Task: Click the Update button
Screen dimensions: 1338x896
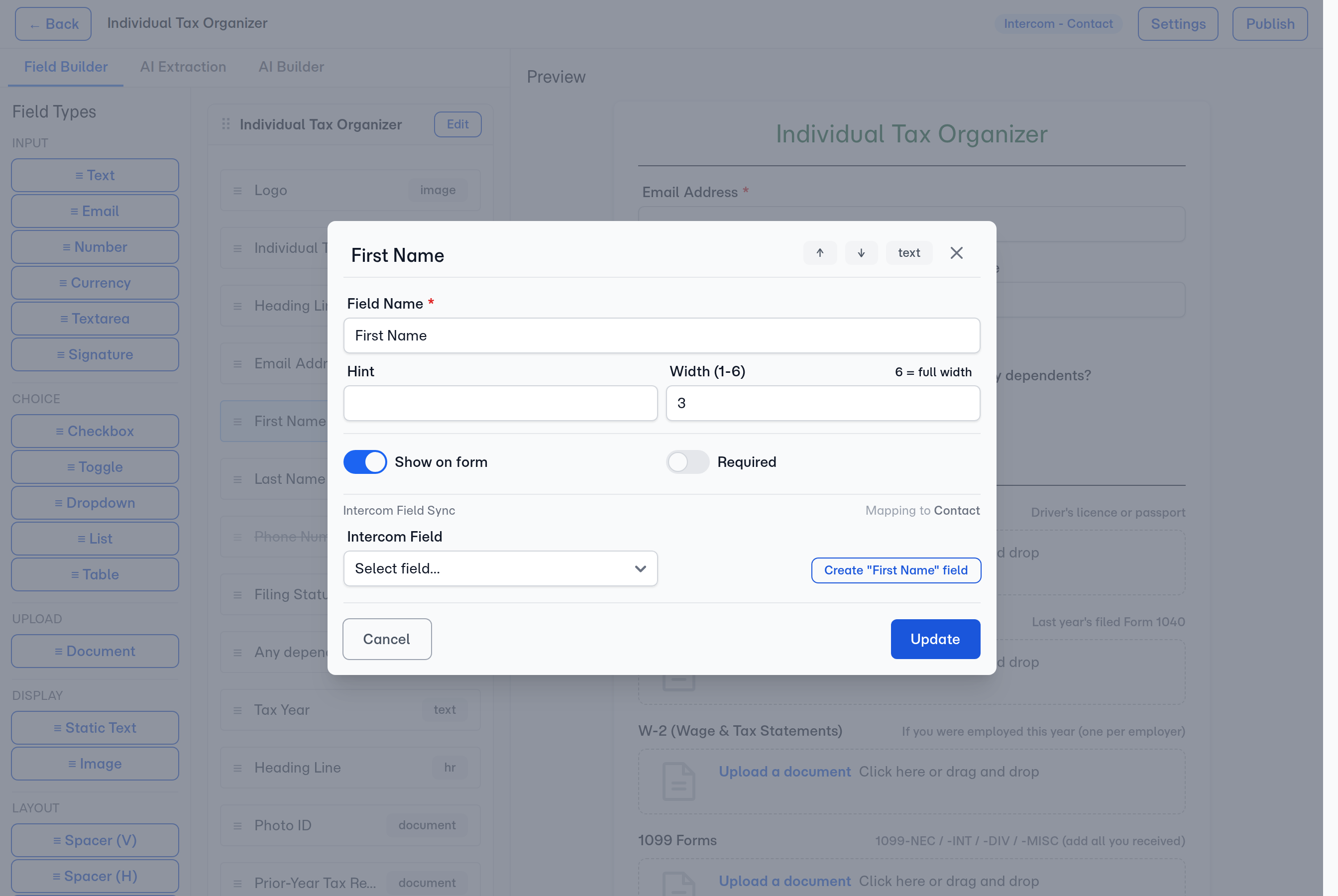Action: pyautogui.click(x=935, y=639)
